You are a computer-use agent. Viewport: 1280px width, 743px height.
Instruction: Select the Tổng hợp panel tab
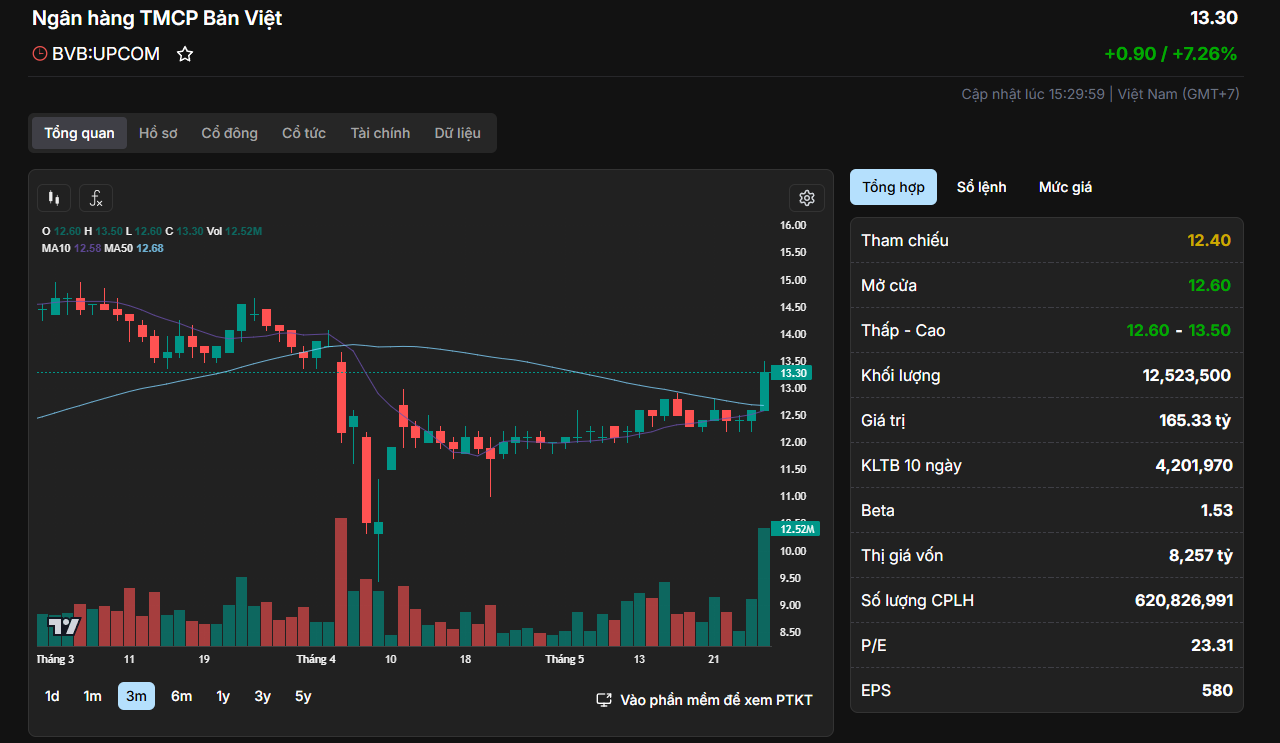click(x=893, y=187)
